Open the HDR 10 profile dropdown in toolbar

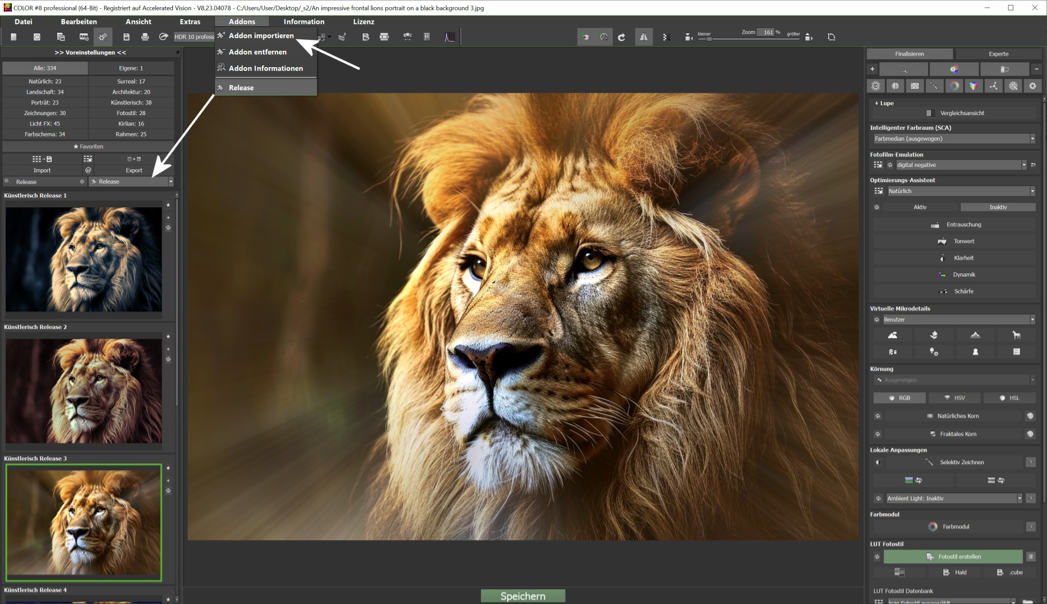(194, 37)
